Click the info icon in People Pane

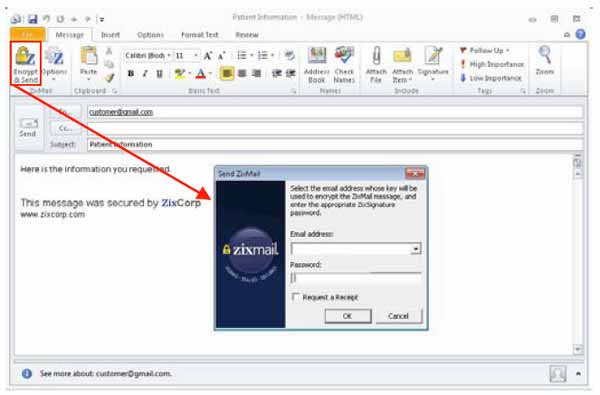(27, 374)
